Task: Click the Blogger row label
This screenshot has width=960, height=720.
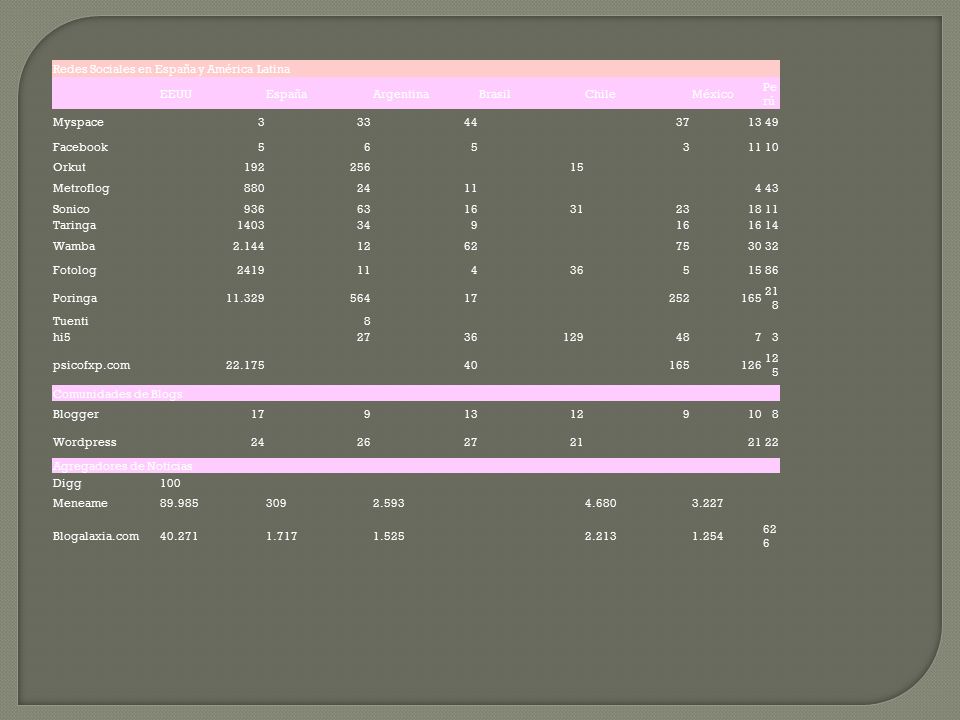Action: [76, 414]
